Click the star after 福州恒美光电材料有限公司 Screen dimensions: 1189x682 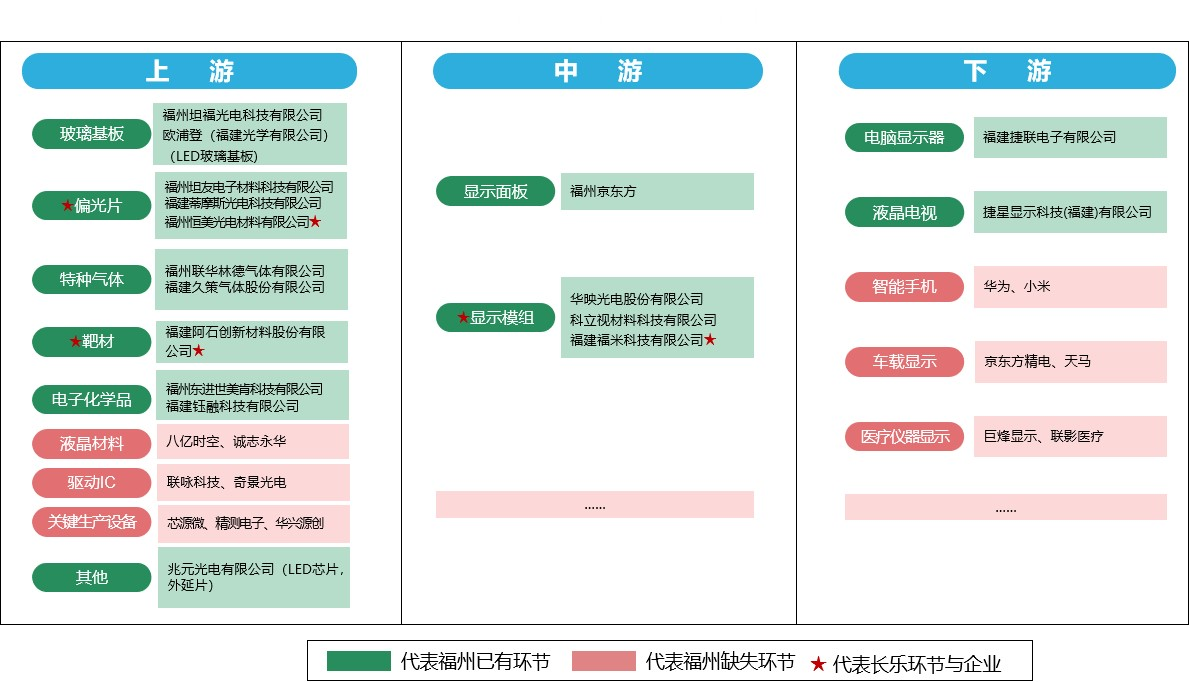pos(315,222)
